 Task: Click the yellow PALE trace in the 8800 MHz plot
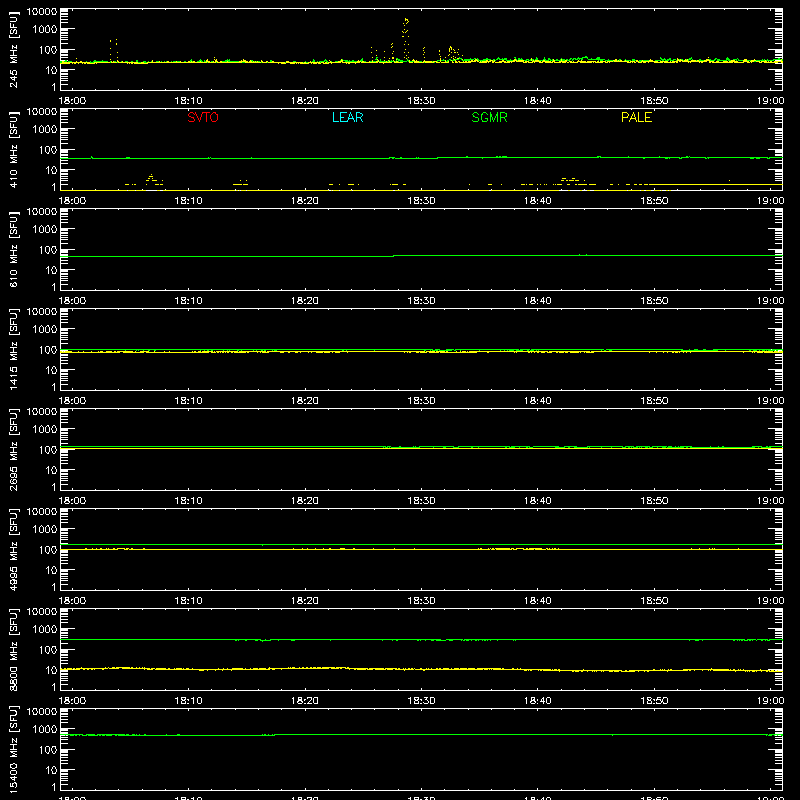421,669
